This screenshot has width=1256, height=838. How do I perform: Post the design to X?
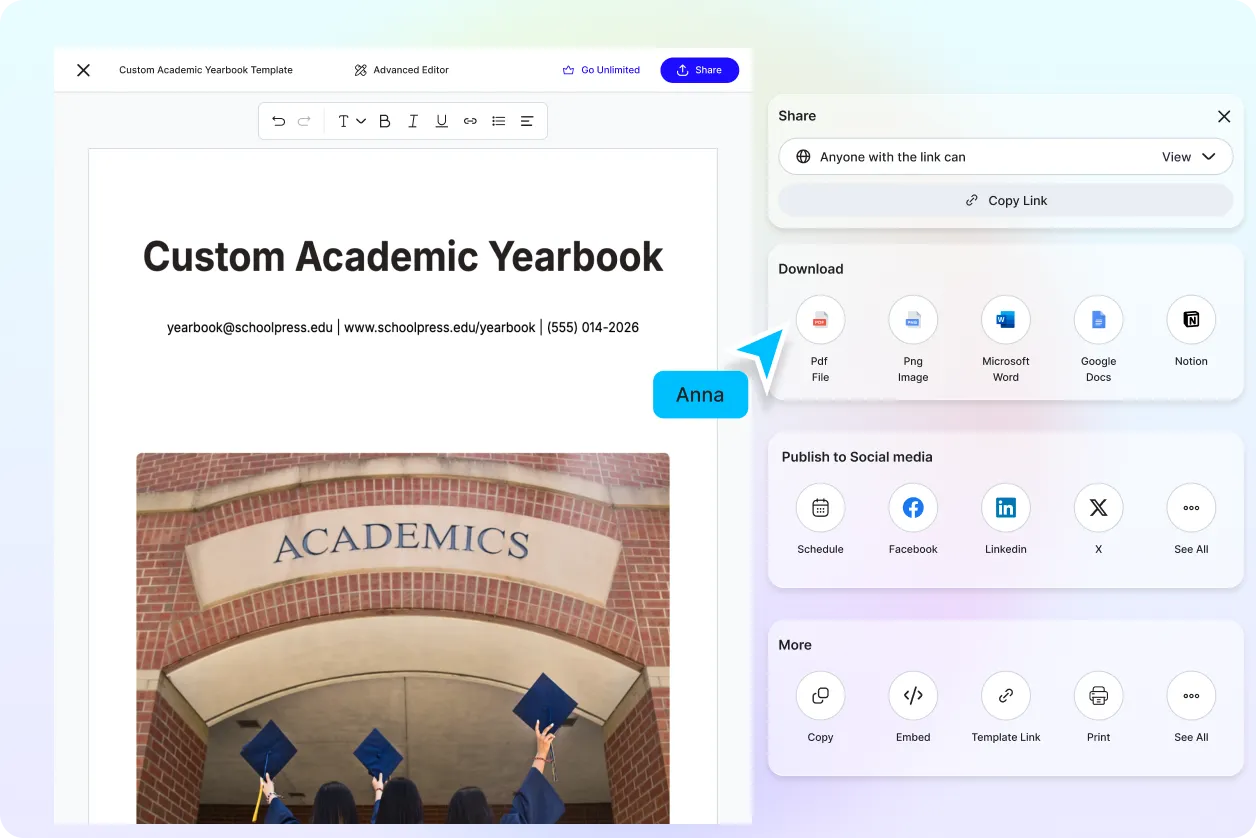point(1098,507)
